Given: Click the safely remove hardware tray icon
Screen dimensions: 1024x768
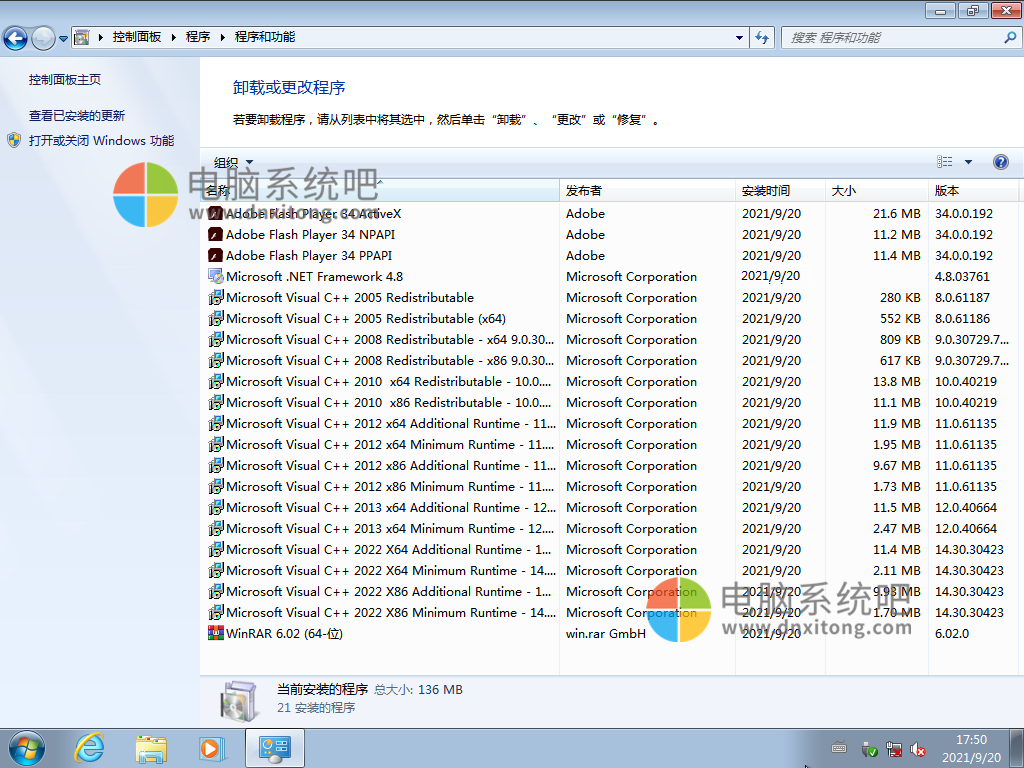Looking at the screenshot, I should [x=869, y=749].
